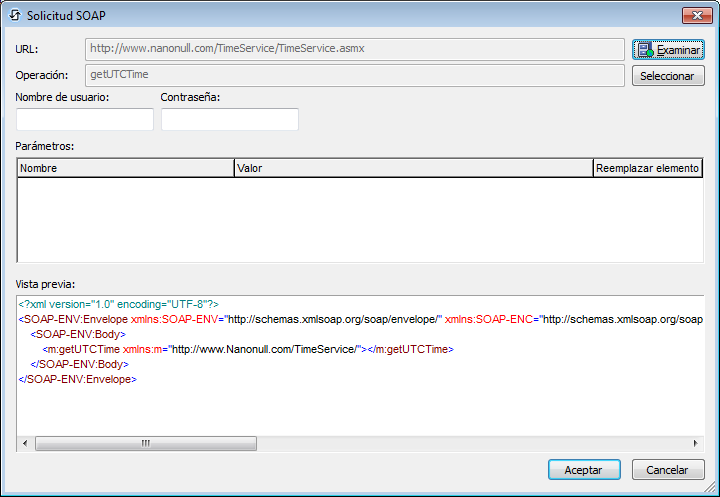Click the xml version declaration line
Screen dimensions: 720x497
(x=118, y=304)
